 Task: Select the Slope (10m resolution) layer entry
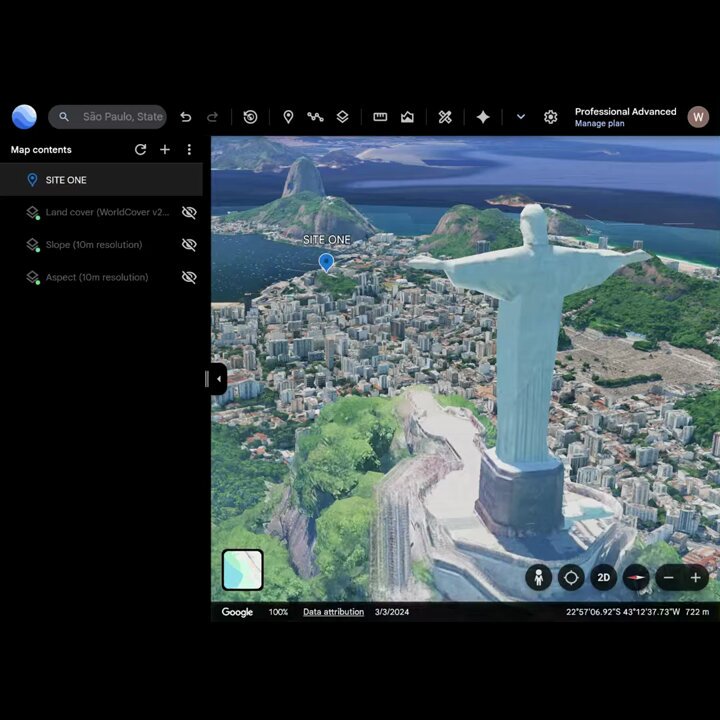click(x=94, y=245)
